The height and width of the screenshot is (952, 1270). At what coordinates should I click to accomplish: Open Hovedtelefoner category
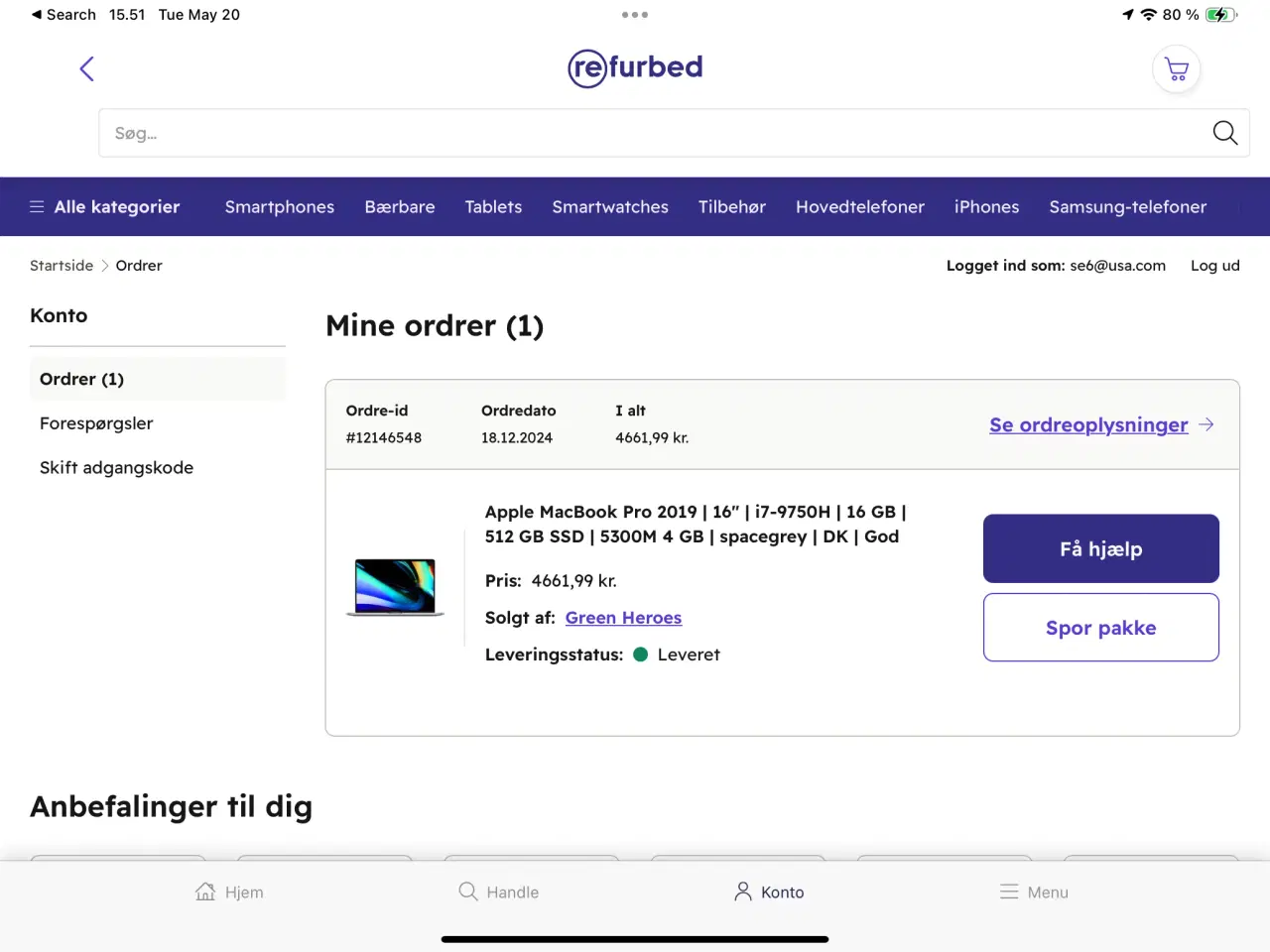(x=860, y=206)
